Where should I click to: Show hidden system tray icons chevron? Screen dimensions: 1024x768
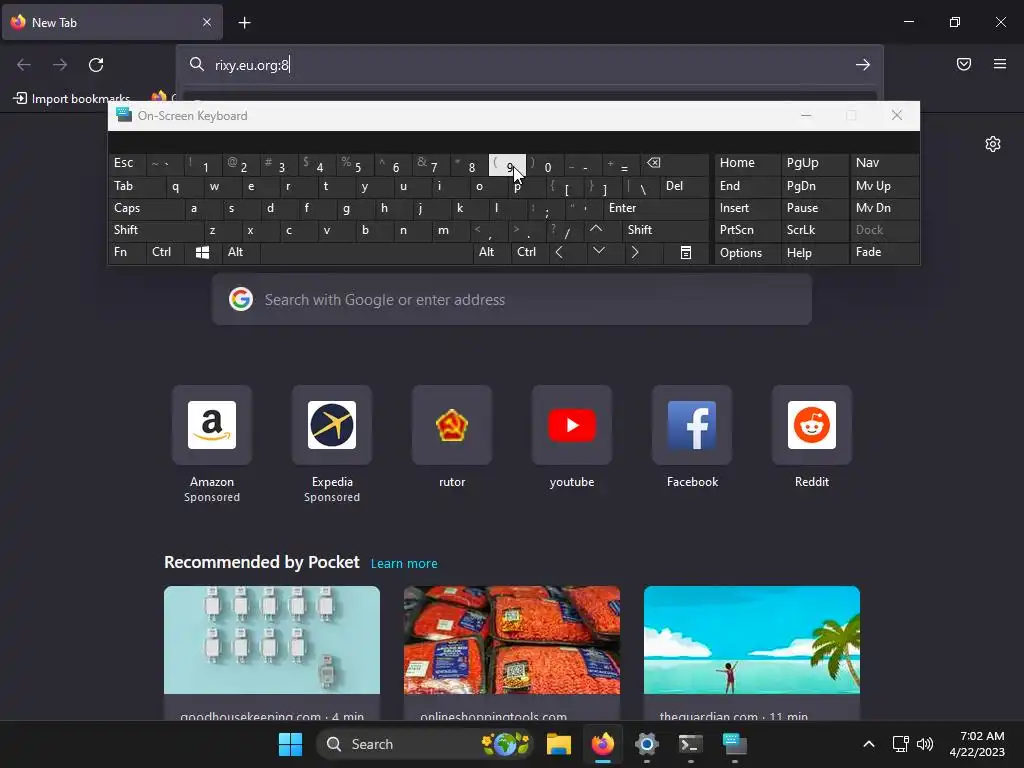[869, 744]
